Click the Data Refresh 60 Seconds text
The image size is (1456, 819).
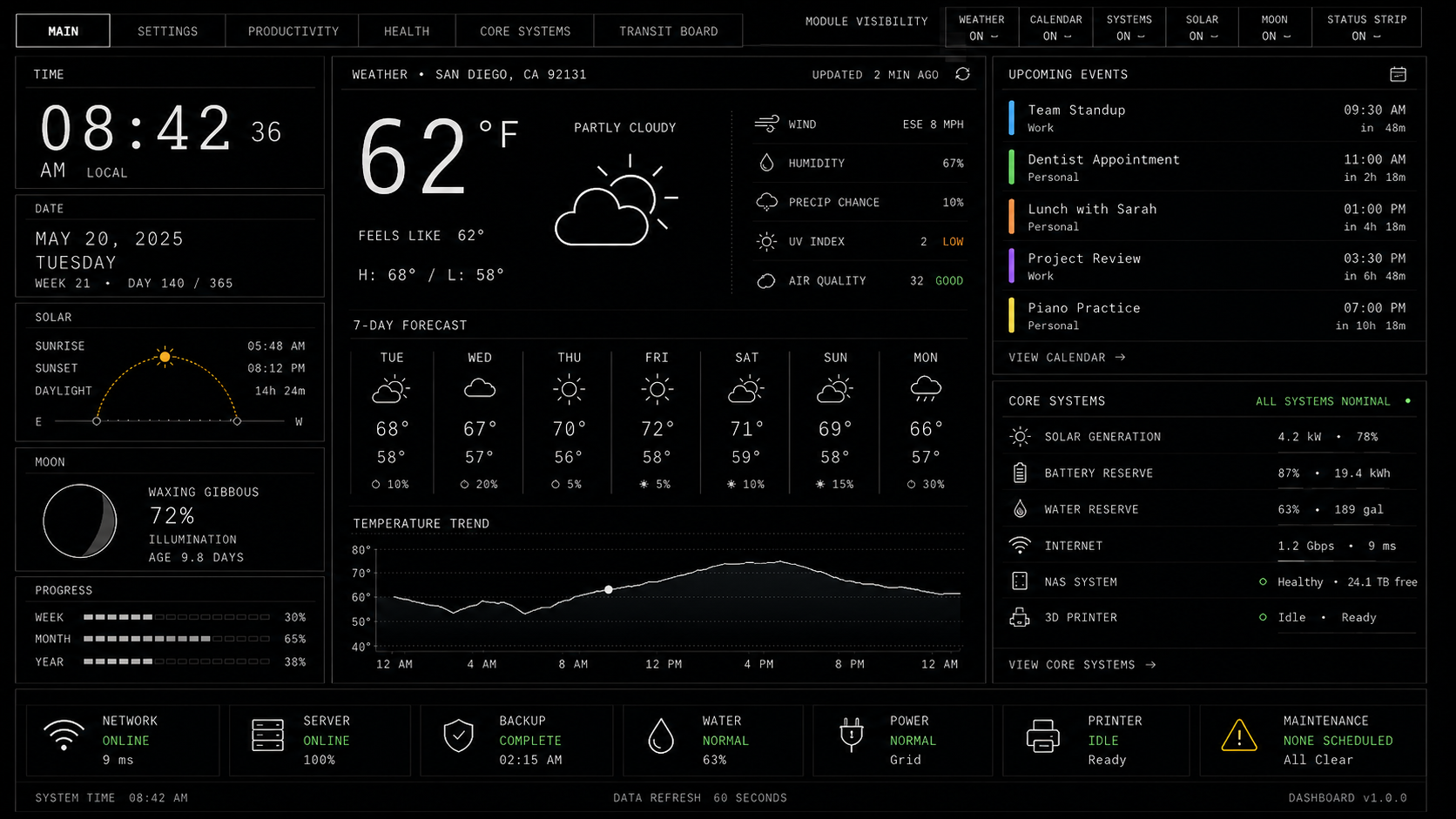pos(700,797)
